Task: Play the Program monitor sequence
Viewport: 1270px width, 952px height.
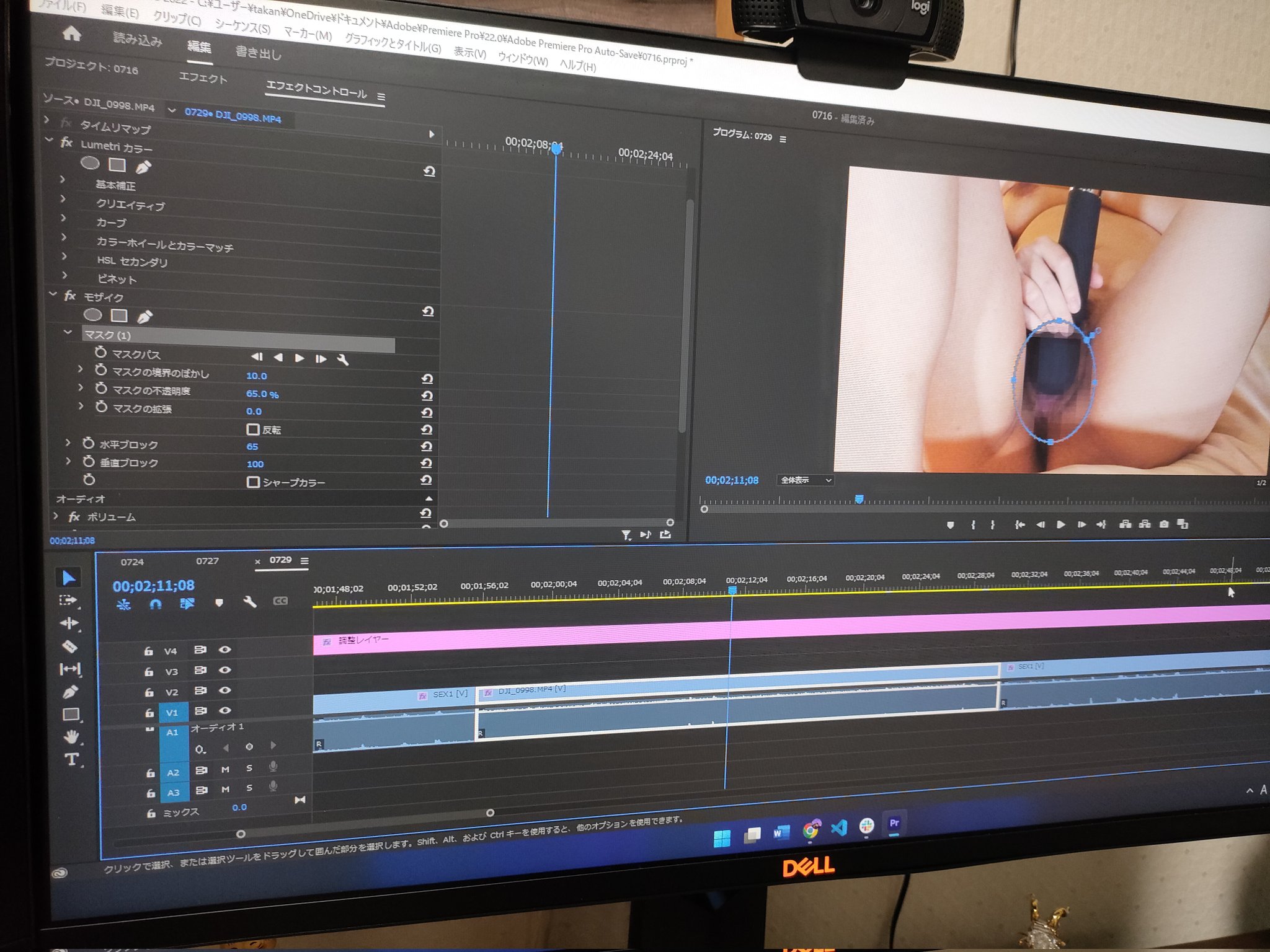Action: (1061, 524)
